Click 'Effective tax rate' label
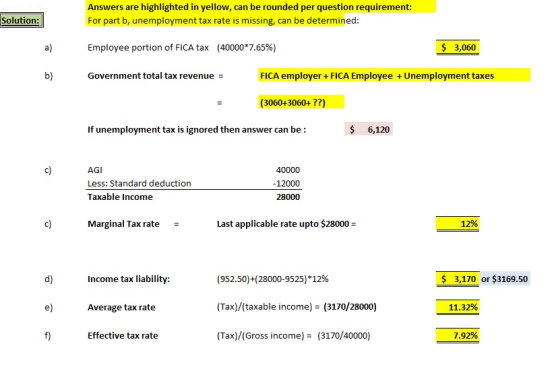 pyautogui.click(x=123, y=336)
